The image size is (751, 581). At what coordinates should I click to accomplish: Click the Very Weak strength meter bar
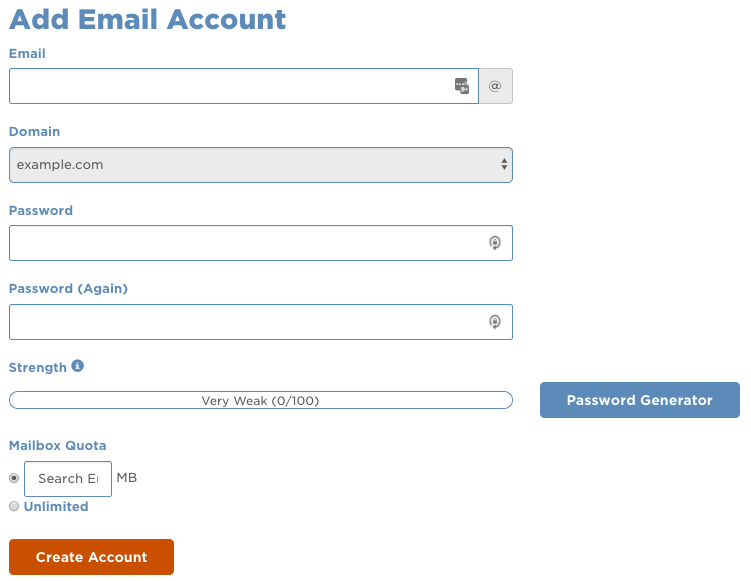pyautogui.click(x=261, y=400)
